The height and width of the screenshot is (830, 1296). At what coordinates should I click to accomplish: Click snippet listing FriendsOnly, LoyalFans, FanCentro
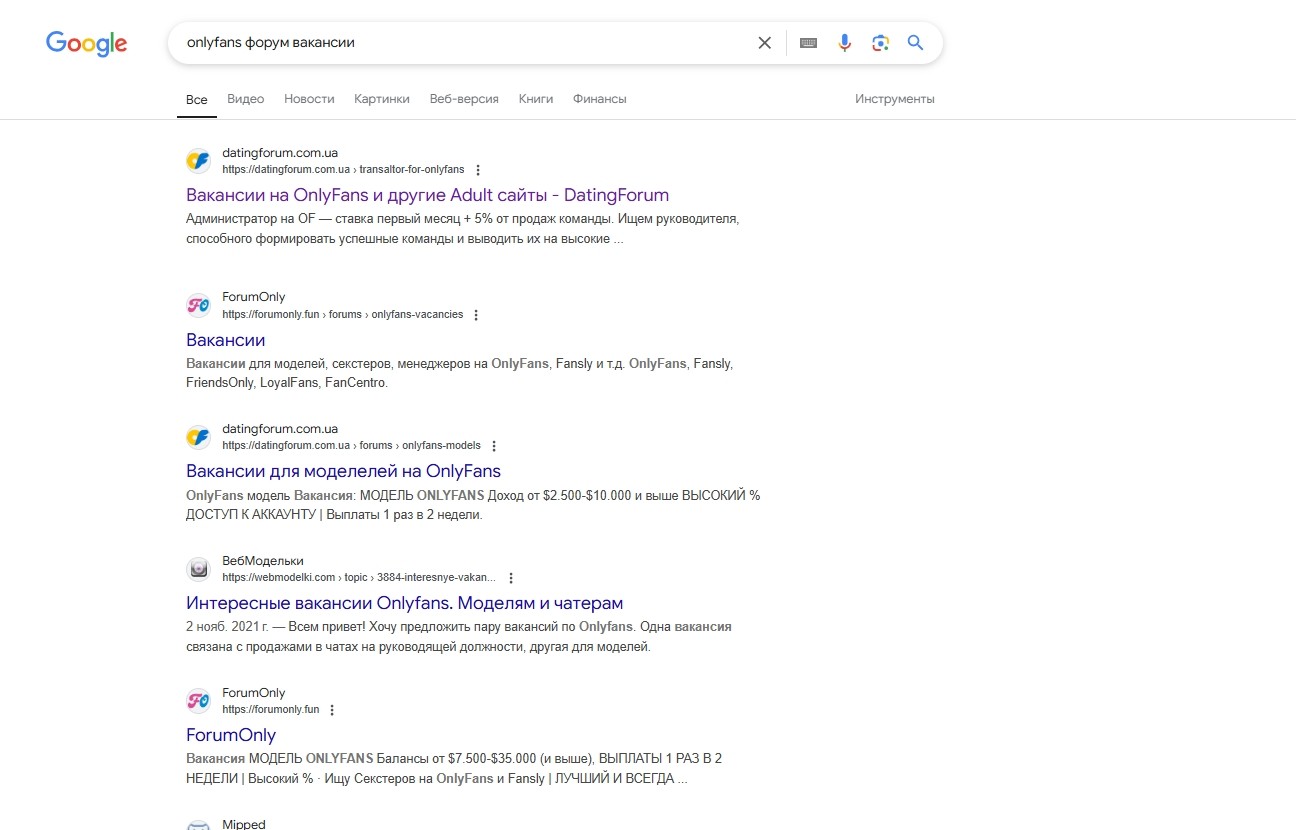[x=459, y=373]
